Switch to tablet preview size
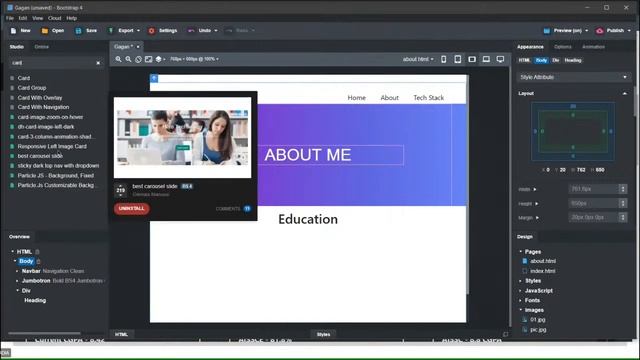This screenshot has height=360, width=640. click(x=458, y=59)
